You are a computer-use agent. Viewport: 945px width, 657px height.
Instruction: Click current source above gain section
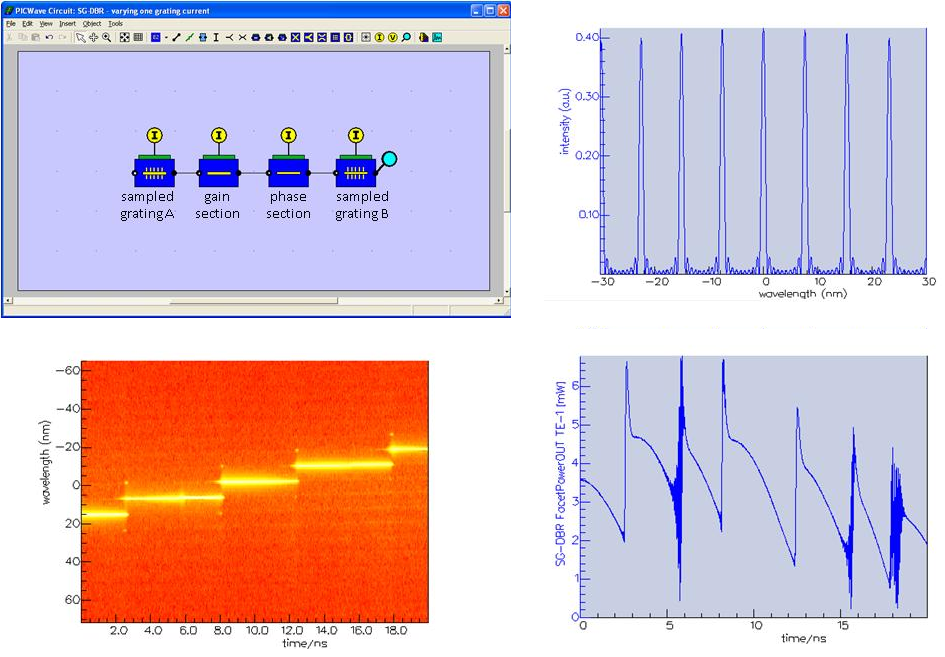click(219, 135)
